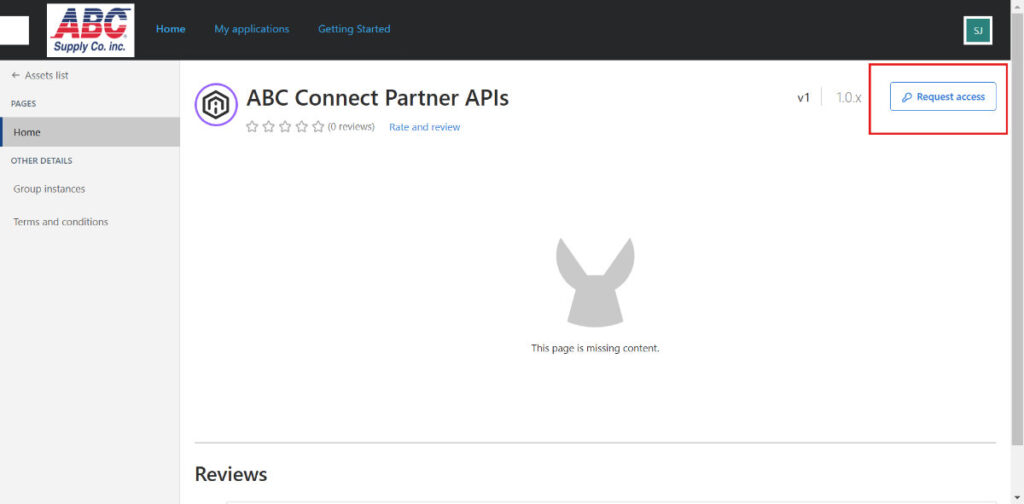Go back to the Assets list

click(40, 76)
